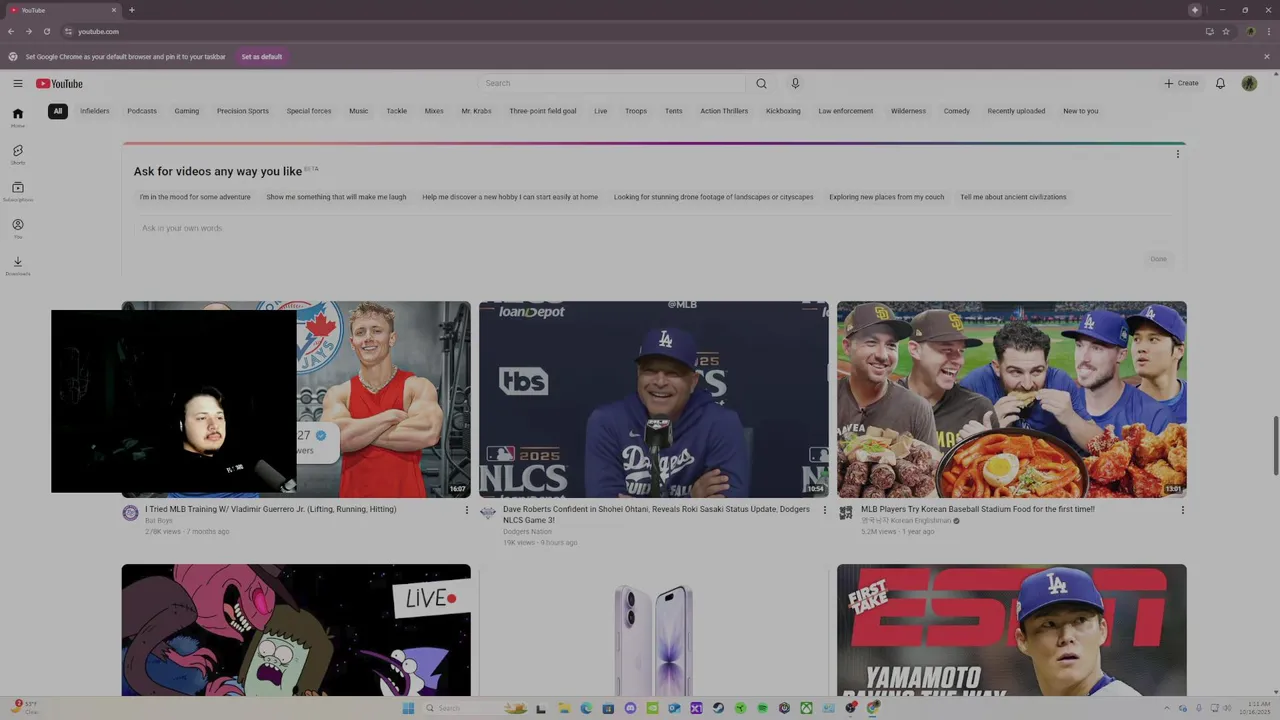Click Set as default button

[x=262, y=57]
